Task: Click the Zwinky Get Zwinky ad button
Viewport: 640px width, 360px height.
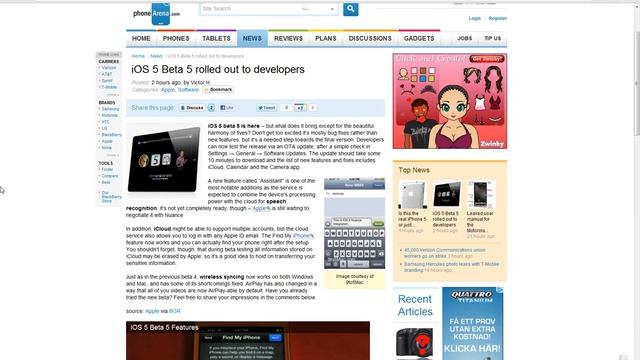Action: coord(487,59)
